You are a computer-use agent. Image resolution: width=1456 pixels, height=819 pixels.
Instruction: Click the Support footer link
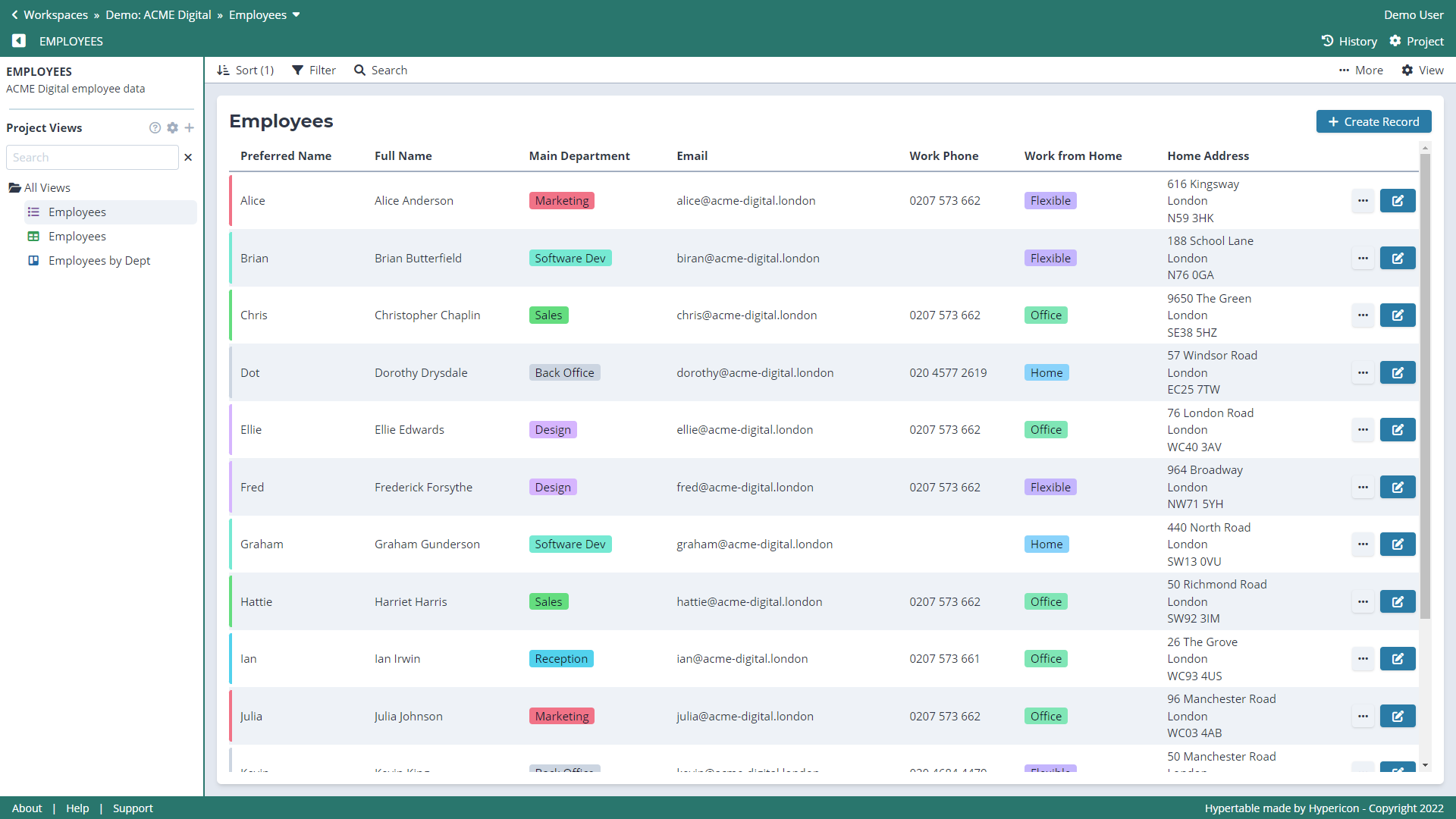click(133, 808)
